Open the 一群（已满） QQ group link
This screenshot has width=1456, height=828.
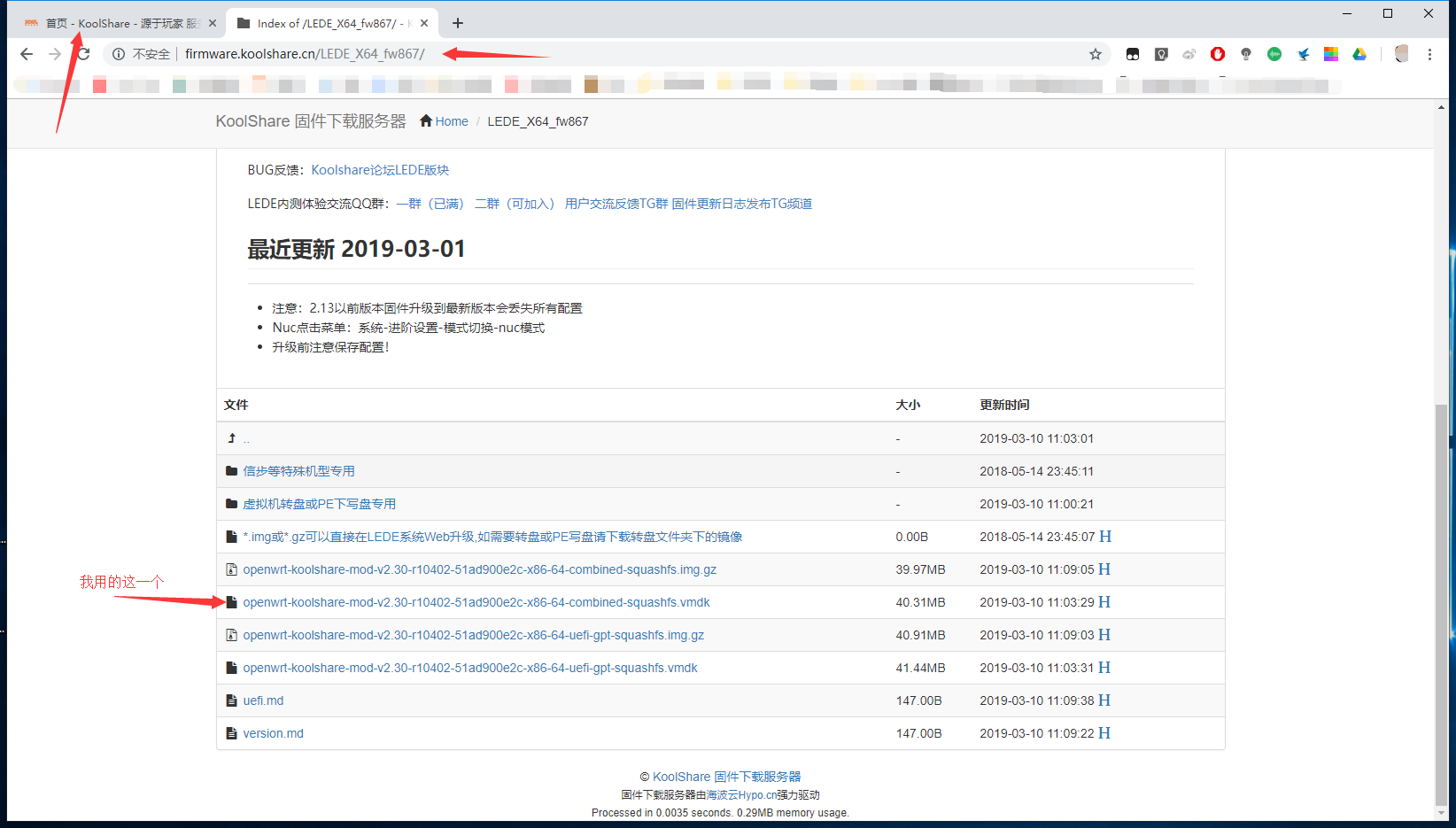(430, 204)
